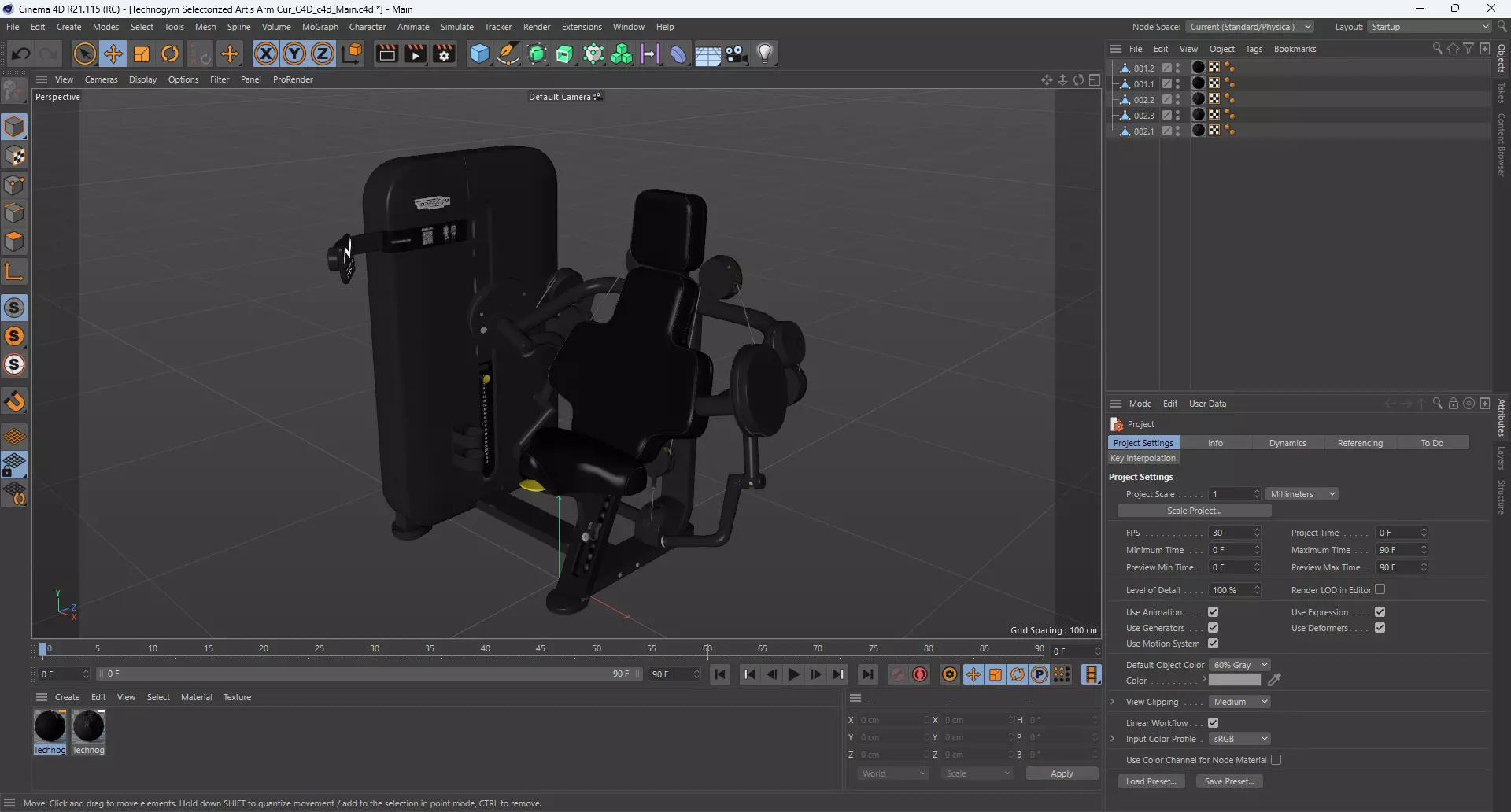
Task: Uncheck Use Expression checkbox
Action: tap(1380, 612)
